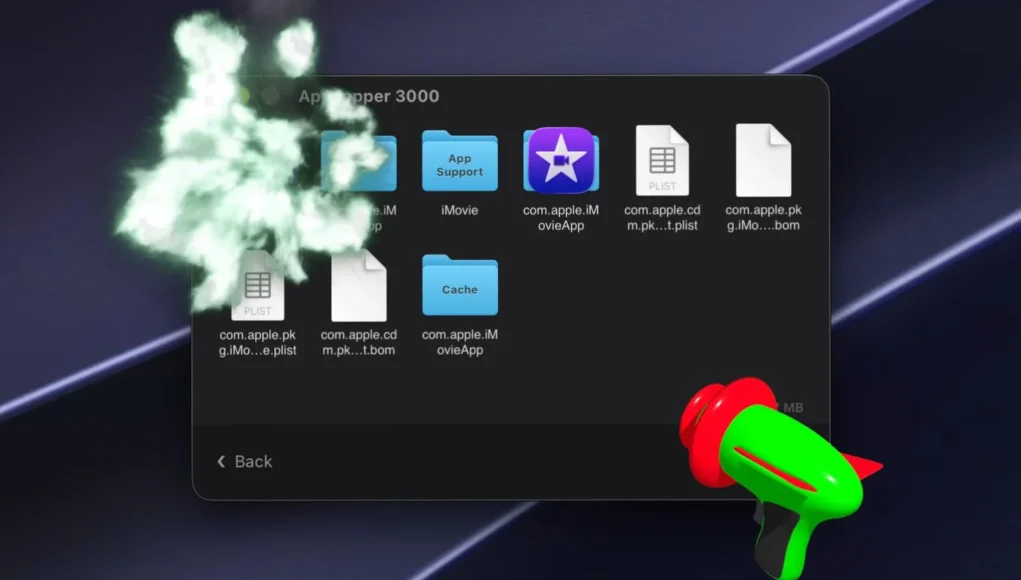Click the purple iMovie star app icon
Viewport: 1021px width, 580px height.
pos(561,160)
